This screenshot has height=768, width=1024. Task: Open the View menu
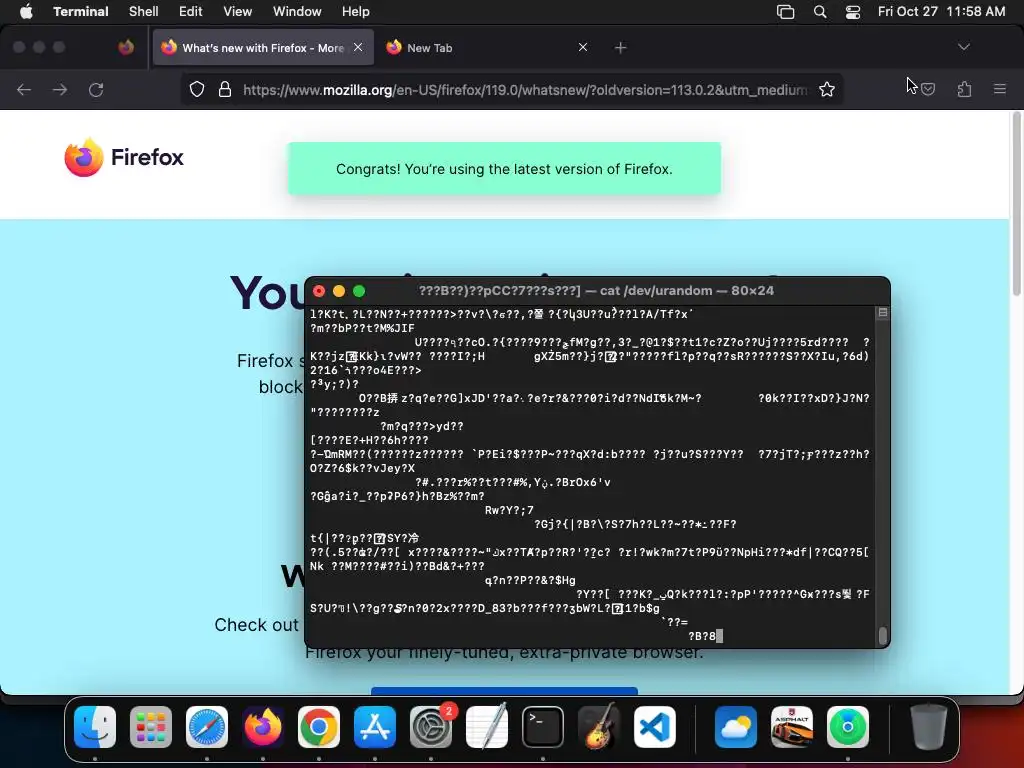(x=237, y=11)
